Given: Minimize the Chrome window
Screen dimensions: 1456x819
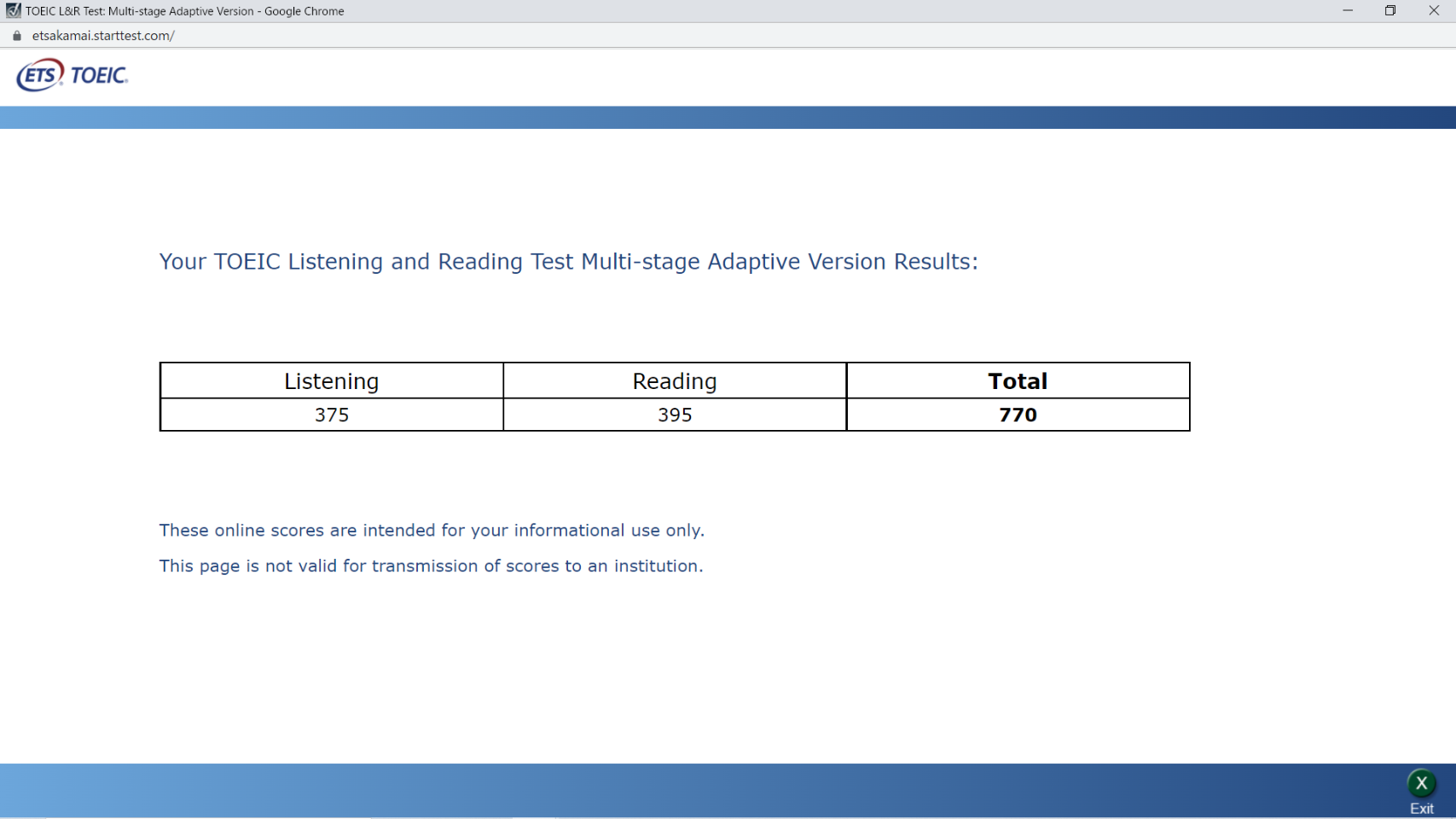Looking at the screenshot, I should click(1348, 11).
